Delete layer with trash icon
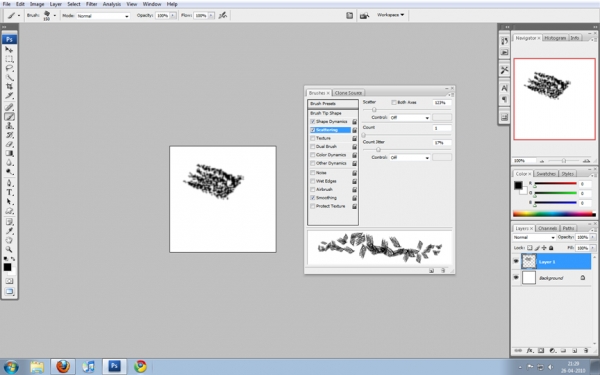Image resolution: width=600 pixels, height=375 pixels. click(586, 350)
